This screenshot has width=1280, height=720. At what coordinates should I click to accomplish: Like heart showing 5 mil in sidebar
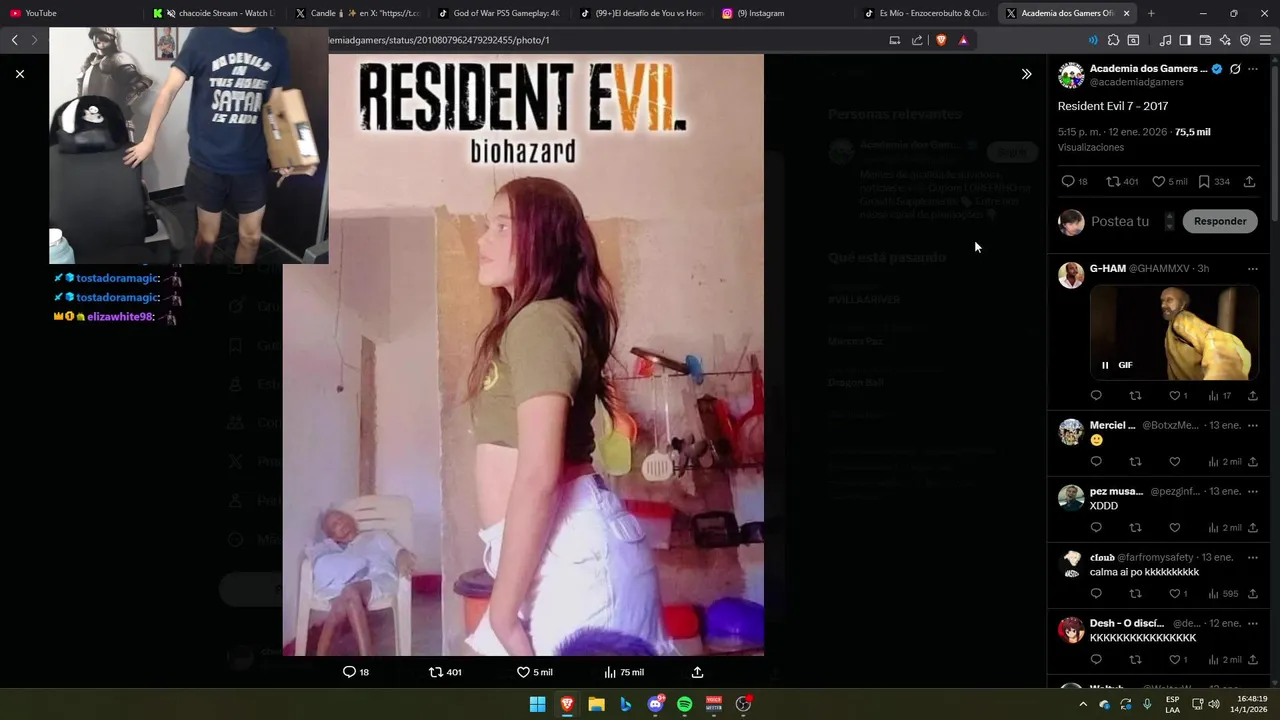pyautogui.click(x=1159, y=182)
